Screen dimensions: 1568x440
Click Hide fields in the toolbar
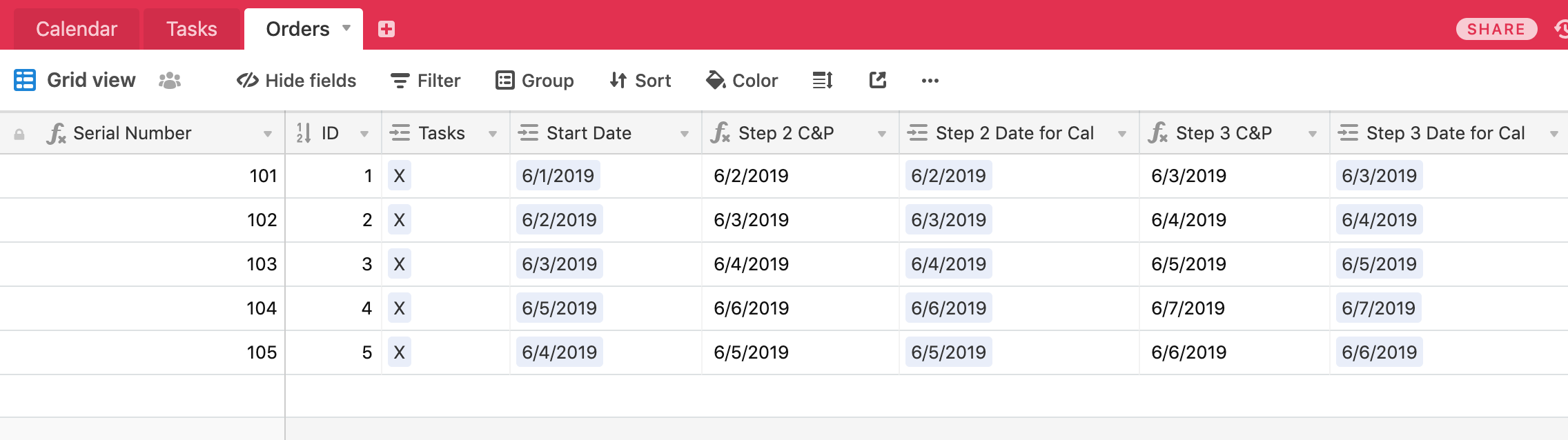[296, 81]
